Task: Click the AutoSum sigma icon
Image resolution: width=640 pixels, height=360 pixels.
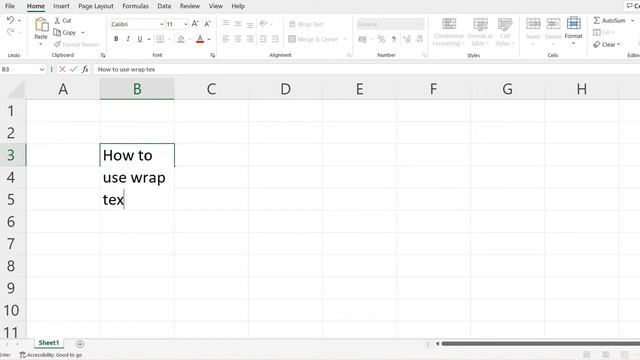Action: 597,20
